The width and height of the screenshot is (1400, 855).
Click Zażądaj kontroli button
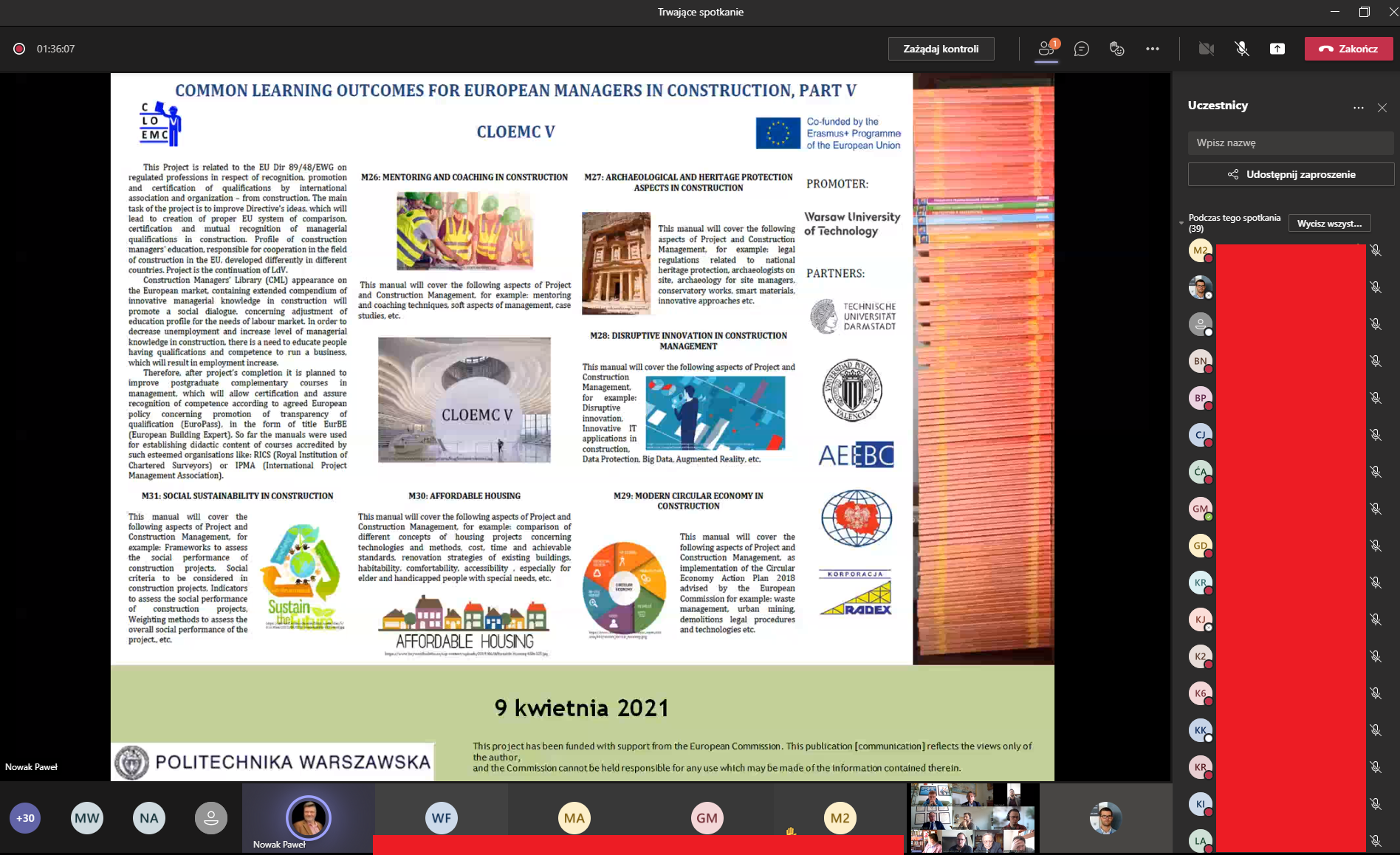[x=941, y=49]
